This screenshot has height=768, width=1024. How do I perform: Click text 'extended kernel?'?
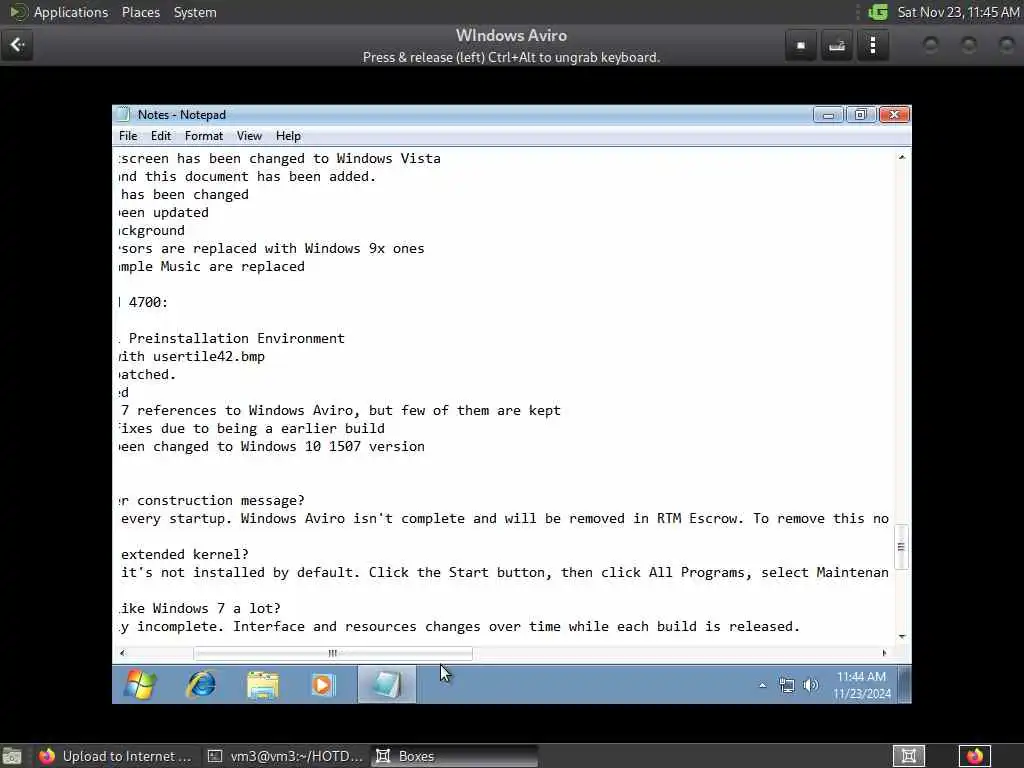185,554
